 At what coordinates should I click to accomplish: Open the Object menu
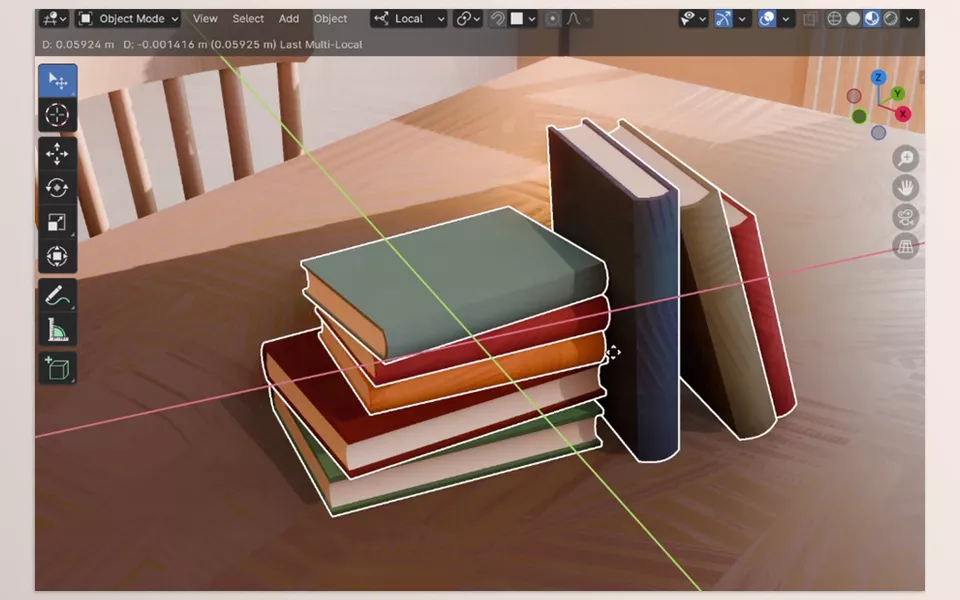point(330,18)
